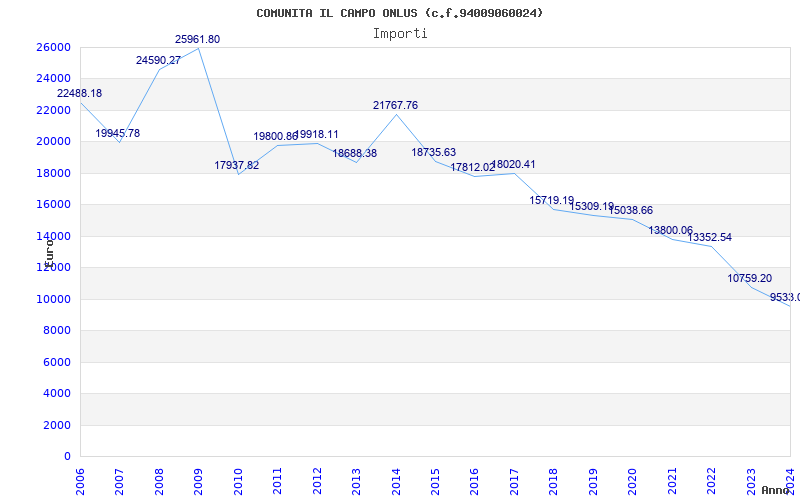Click the 4000 y-axis tick label

57,393
